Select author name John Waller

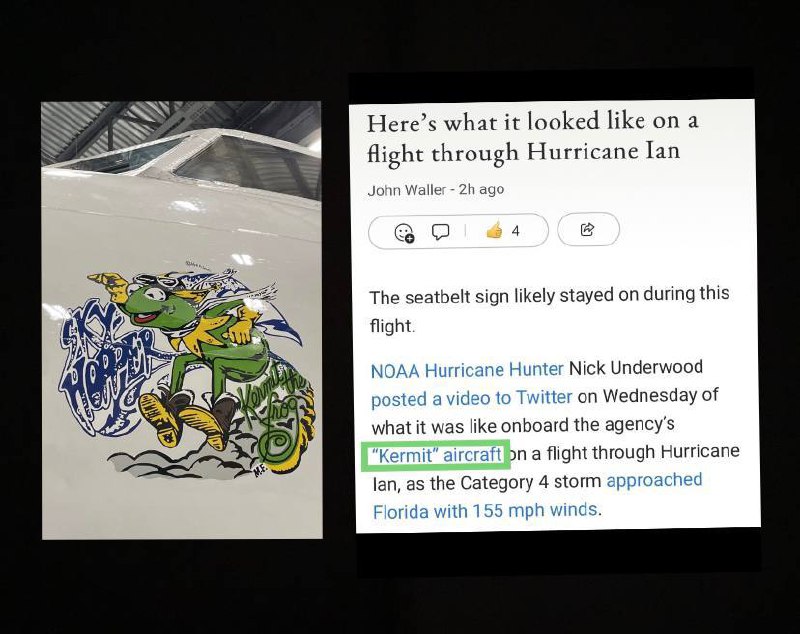(x=406, y=190)
